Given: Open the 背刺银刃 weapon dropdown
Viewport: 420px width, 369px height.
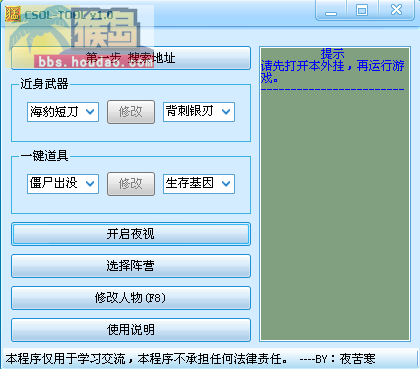Looking at the screenshot, I should [199, 112].
